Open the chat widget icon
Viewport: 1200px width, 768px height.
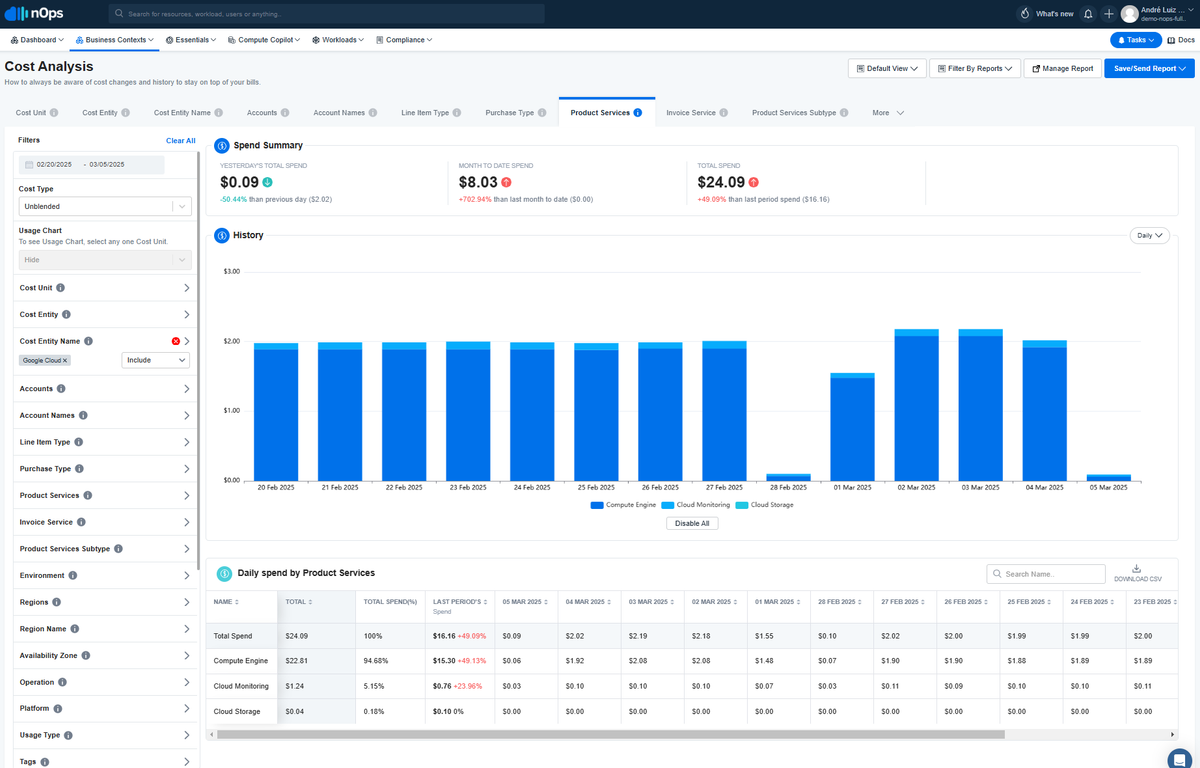click(x=1179, y=757)
